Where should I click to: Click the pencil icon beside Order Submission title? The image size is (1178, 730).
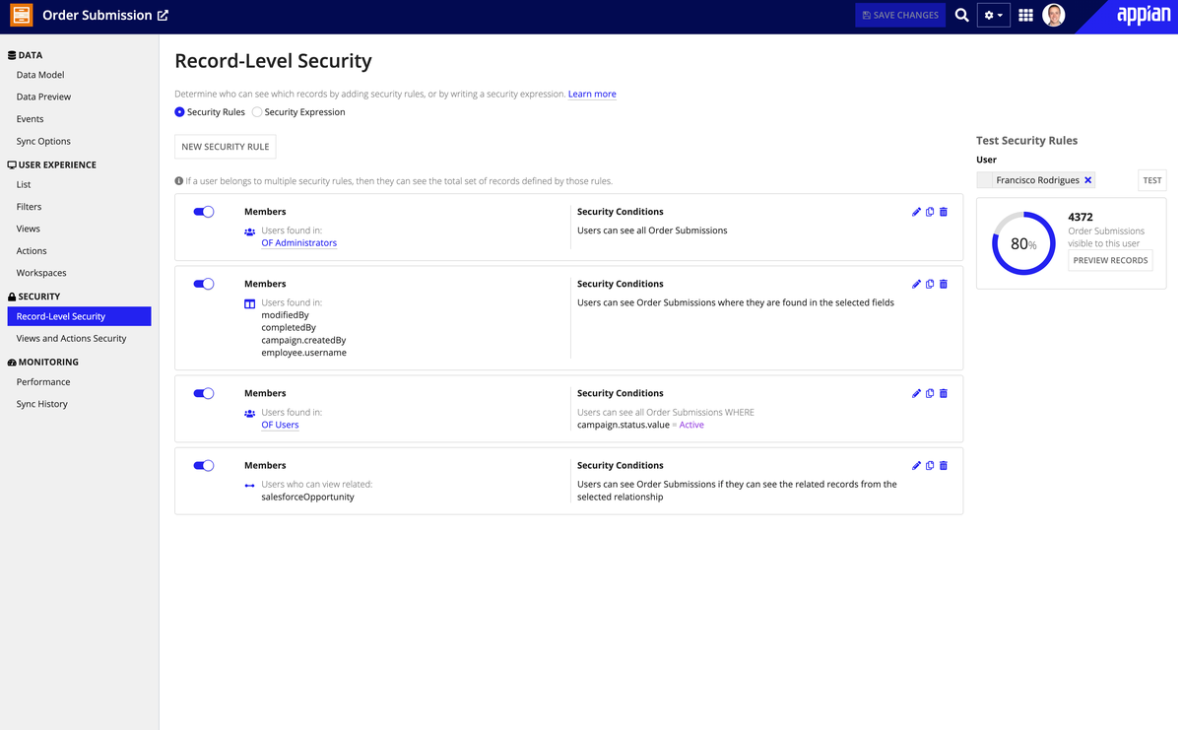[163, 16]
